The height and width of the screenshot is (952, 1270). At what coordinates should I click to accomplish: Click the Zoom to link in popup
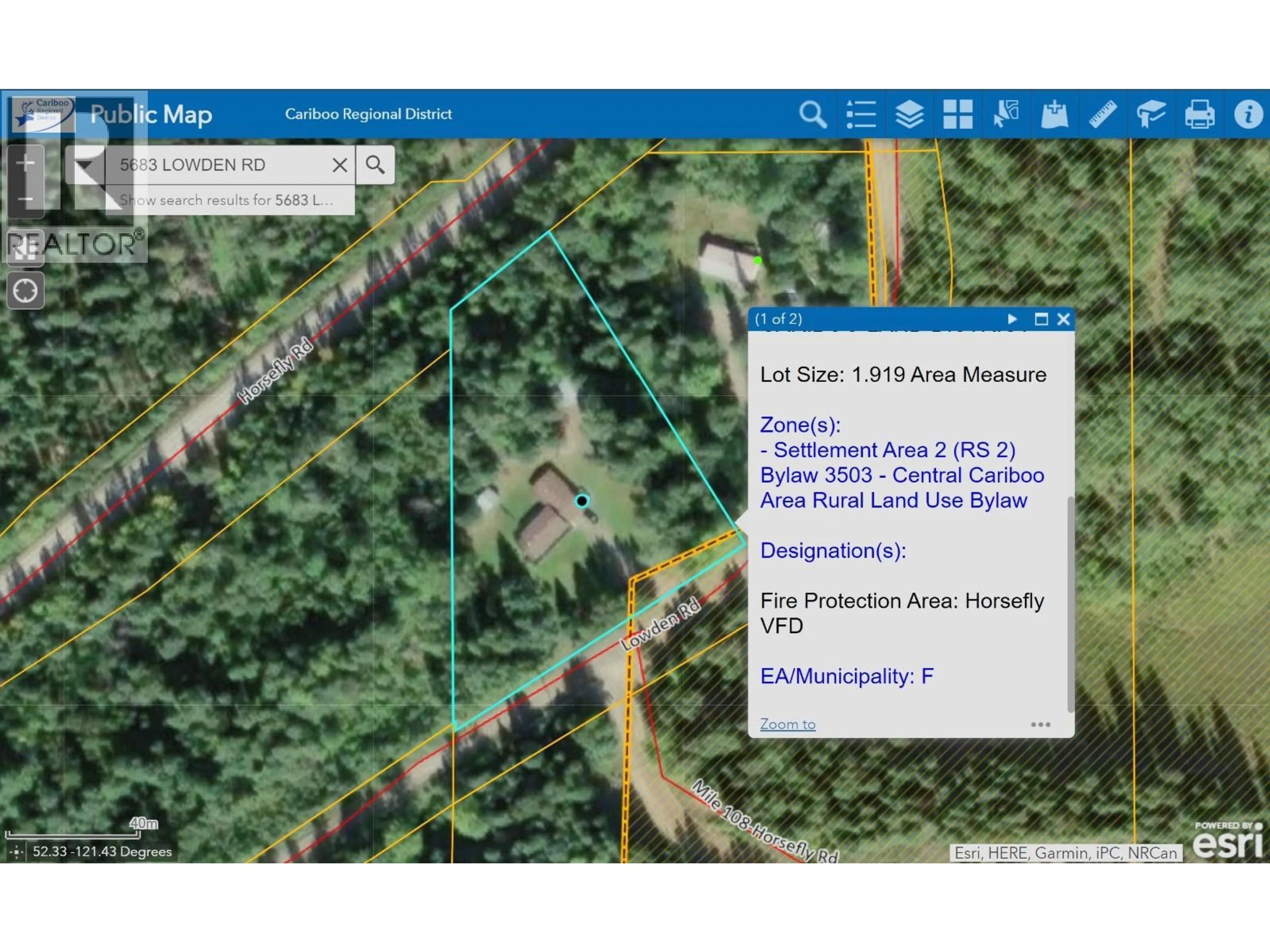click(788, 724)
